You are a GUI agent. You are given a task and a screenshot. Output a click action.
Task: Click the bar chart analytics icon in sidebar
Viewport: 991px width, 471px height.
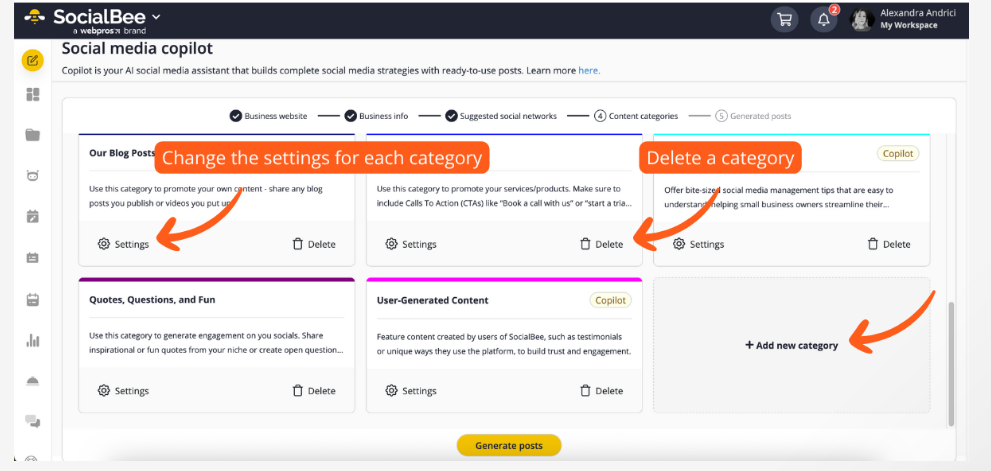(x=32, y=340)
